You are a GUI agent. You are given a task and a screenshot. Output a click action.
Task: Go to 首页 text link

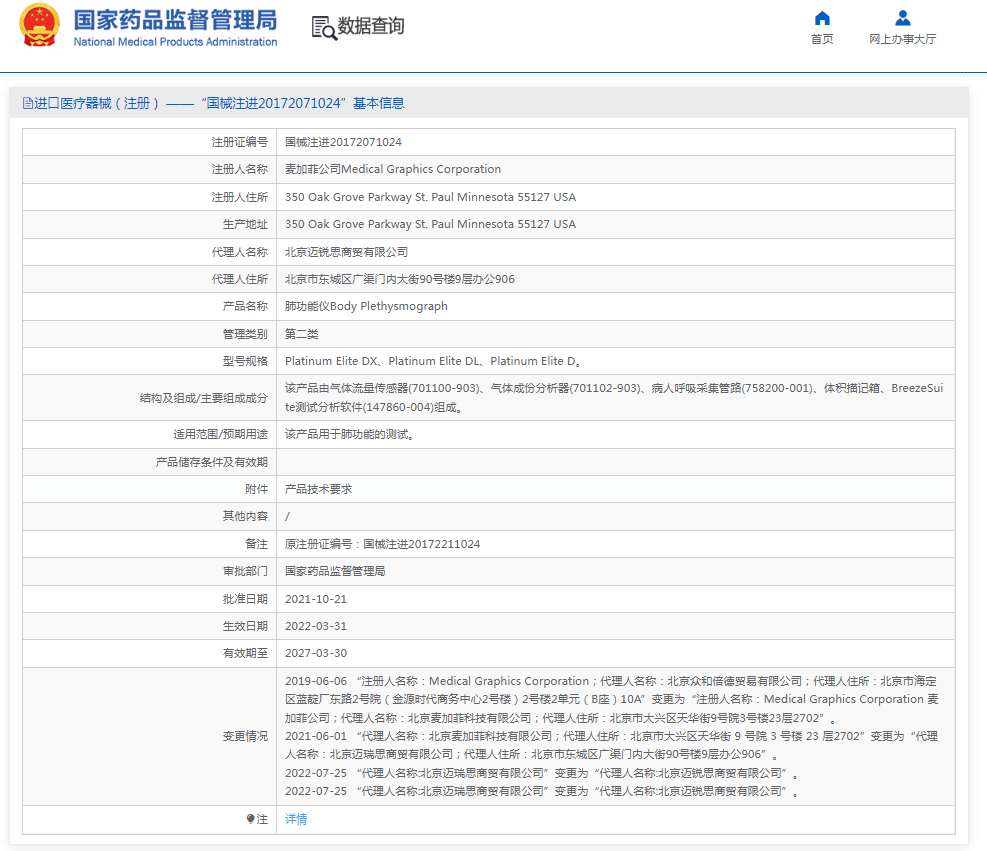(x=822, y=39)
